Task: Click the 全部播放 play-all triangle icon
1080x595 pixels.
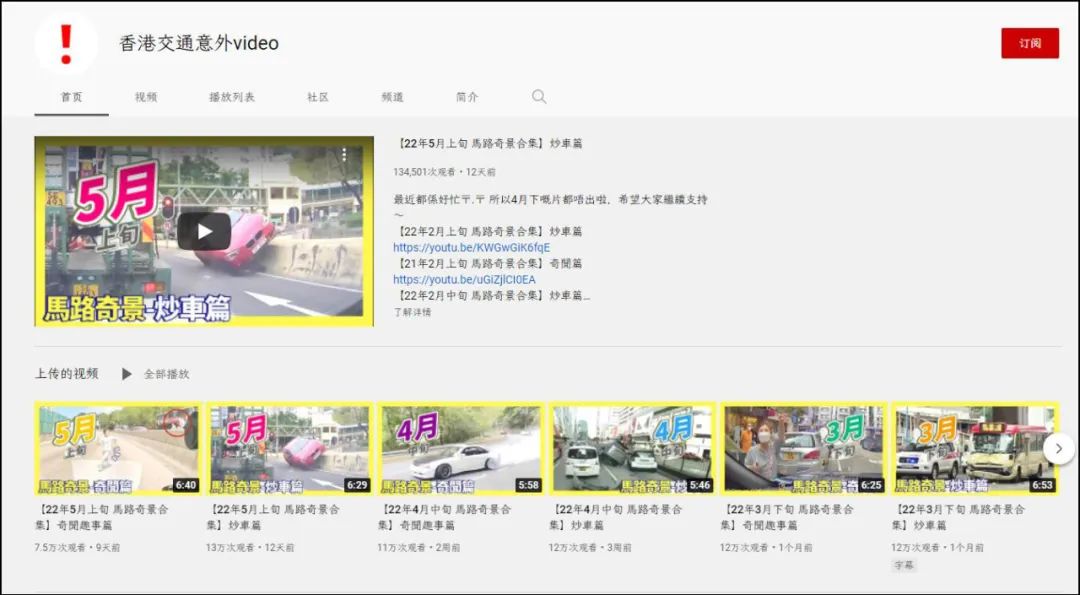Action: coord(126,373)
